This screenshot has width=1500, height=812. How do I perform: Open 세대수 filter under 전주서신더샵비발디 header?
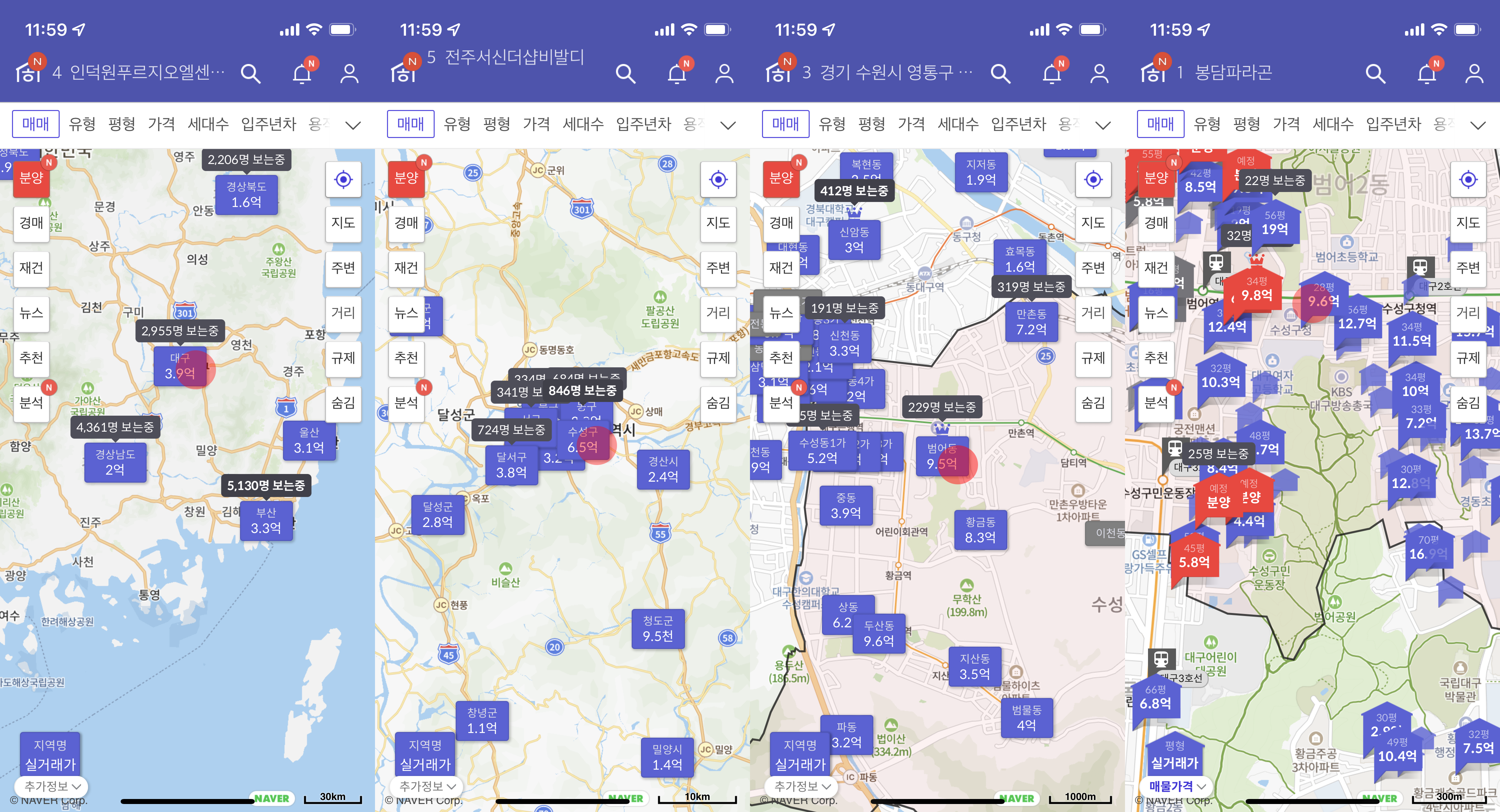(583, 124)
